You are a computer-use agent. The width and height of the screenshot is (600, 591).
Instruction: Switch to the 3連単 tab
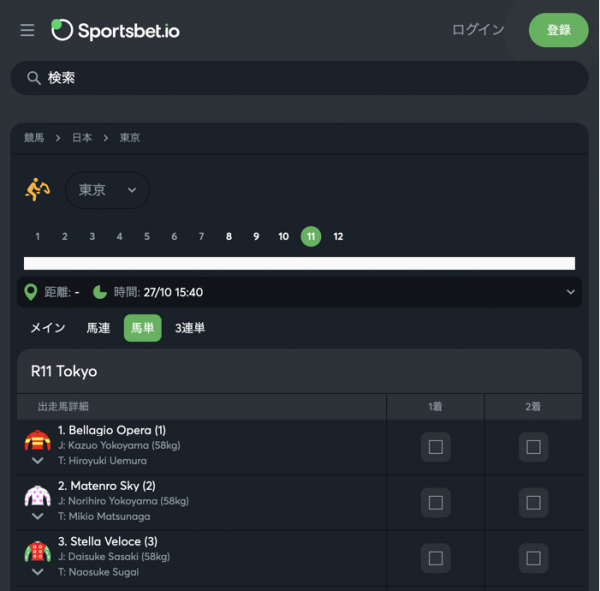point(190,328)
